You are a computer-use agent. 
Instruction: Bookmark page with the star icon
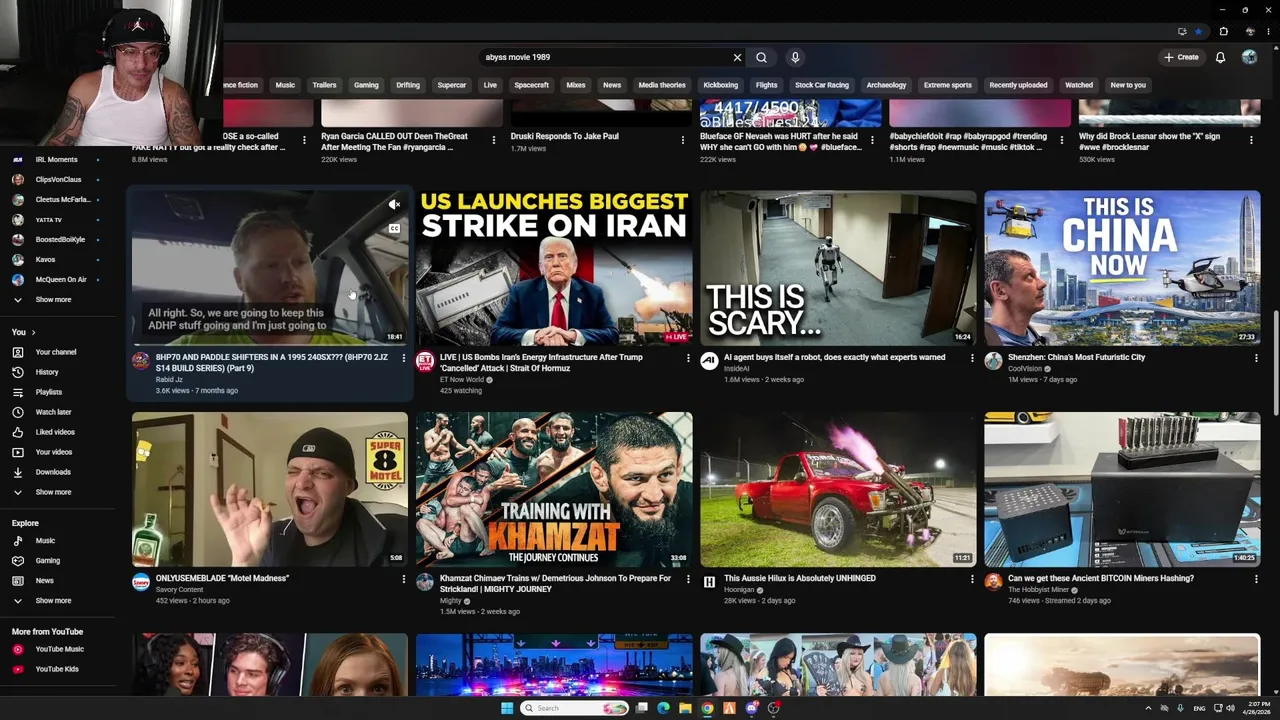point(1198,31)
